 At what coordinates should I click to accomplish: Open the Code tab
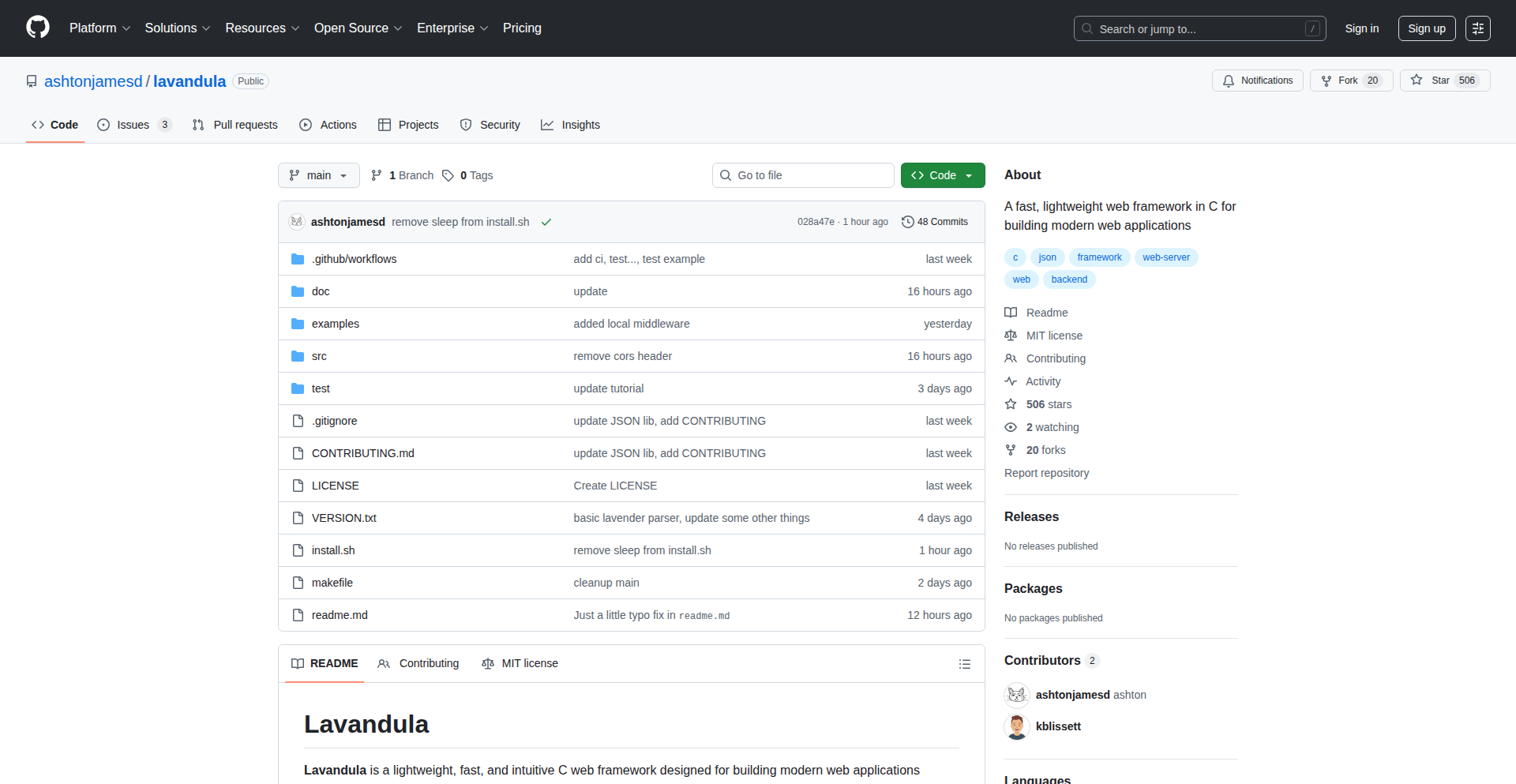(x=55, y=125)
